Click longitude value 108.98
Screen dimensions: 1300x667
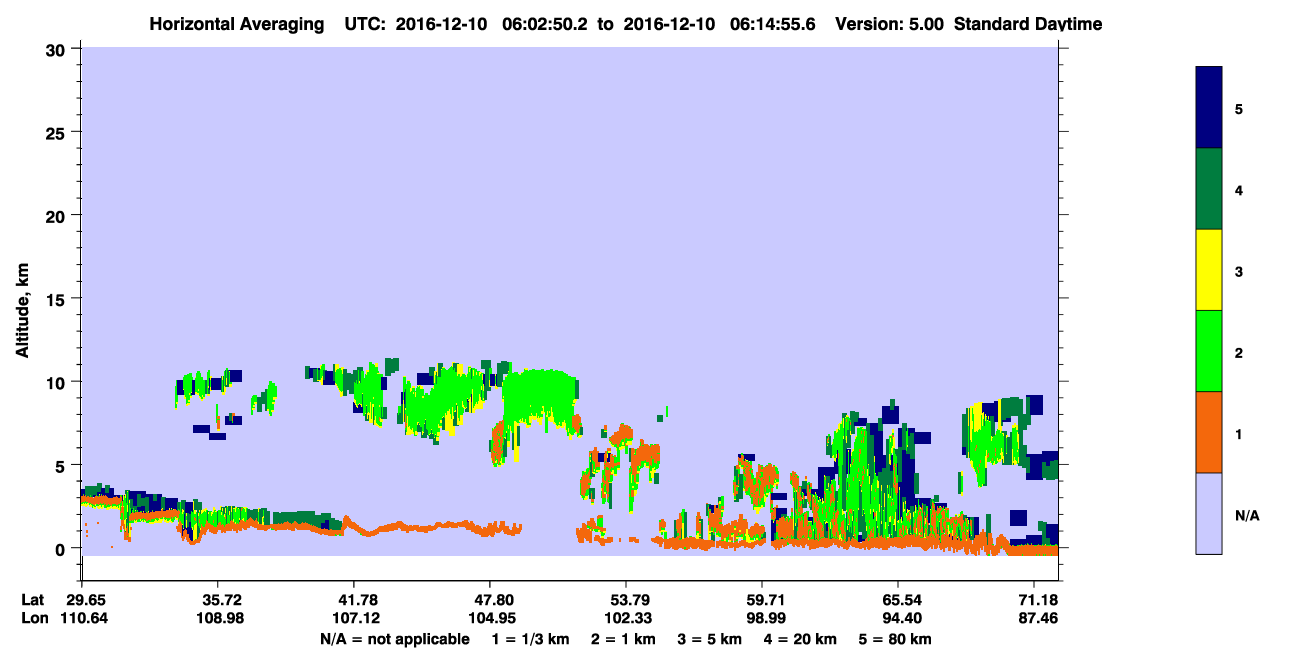[x=218, y=619]
